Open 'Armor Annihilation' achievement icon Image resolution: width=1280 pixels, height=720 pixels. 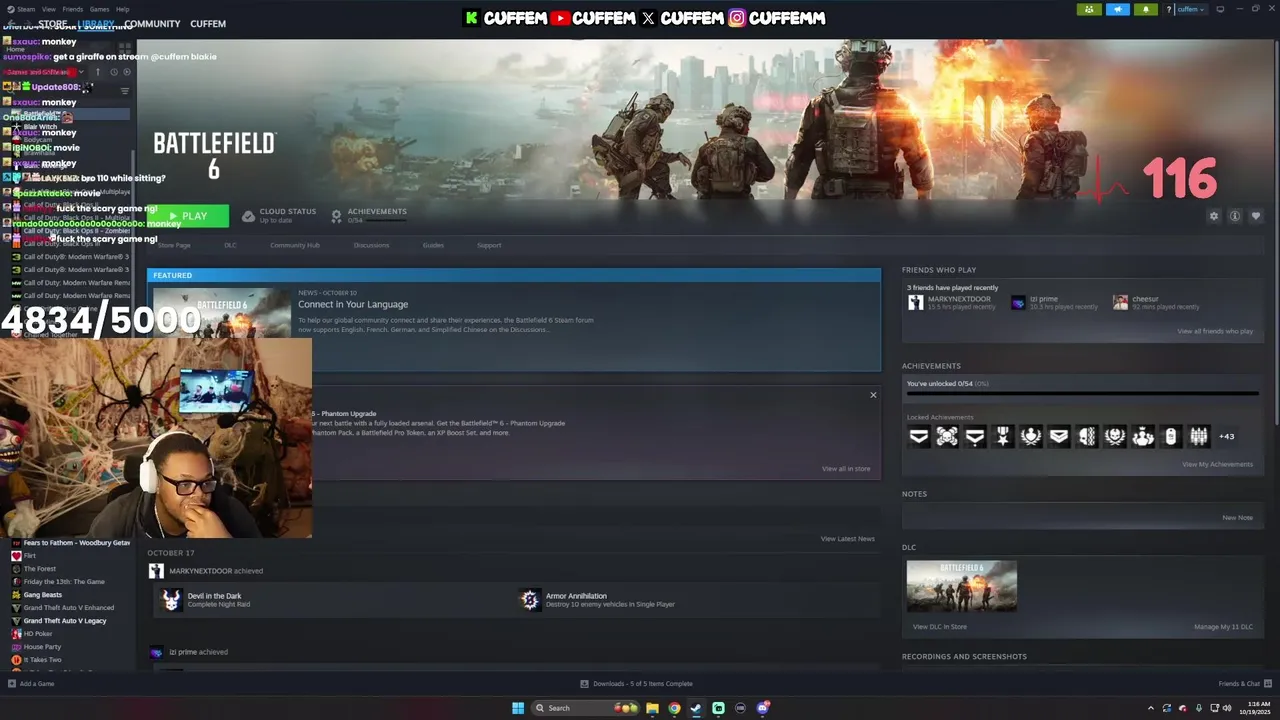tap(530, 600)
